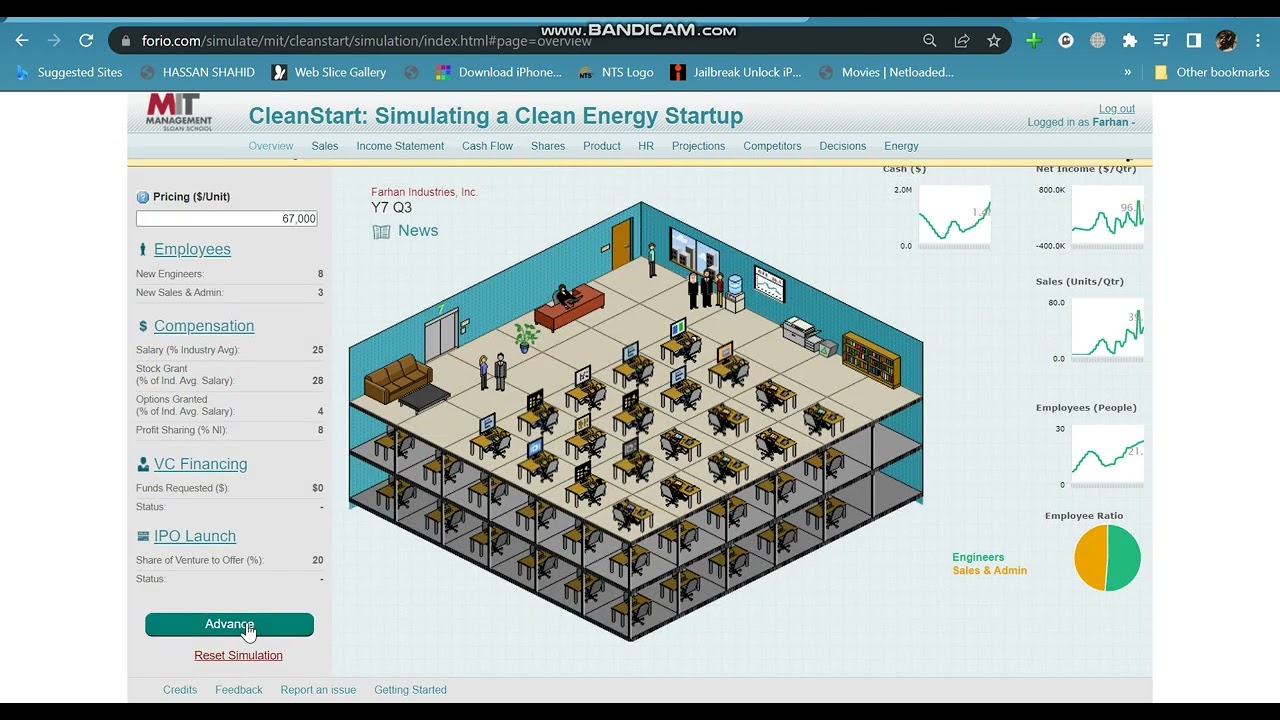
Task: Click the Employees person icon
Action: 143,249
